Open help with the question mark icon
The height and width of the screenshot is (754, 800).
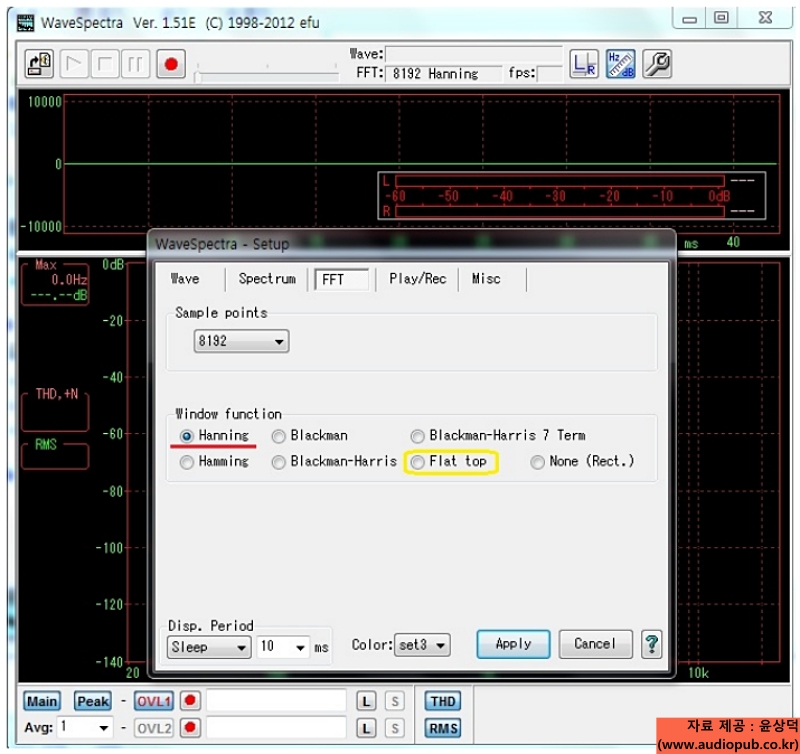[x=652, y=644]
